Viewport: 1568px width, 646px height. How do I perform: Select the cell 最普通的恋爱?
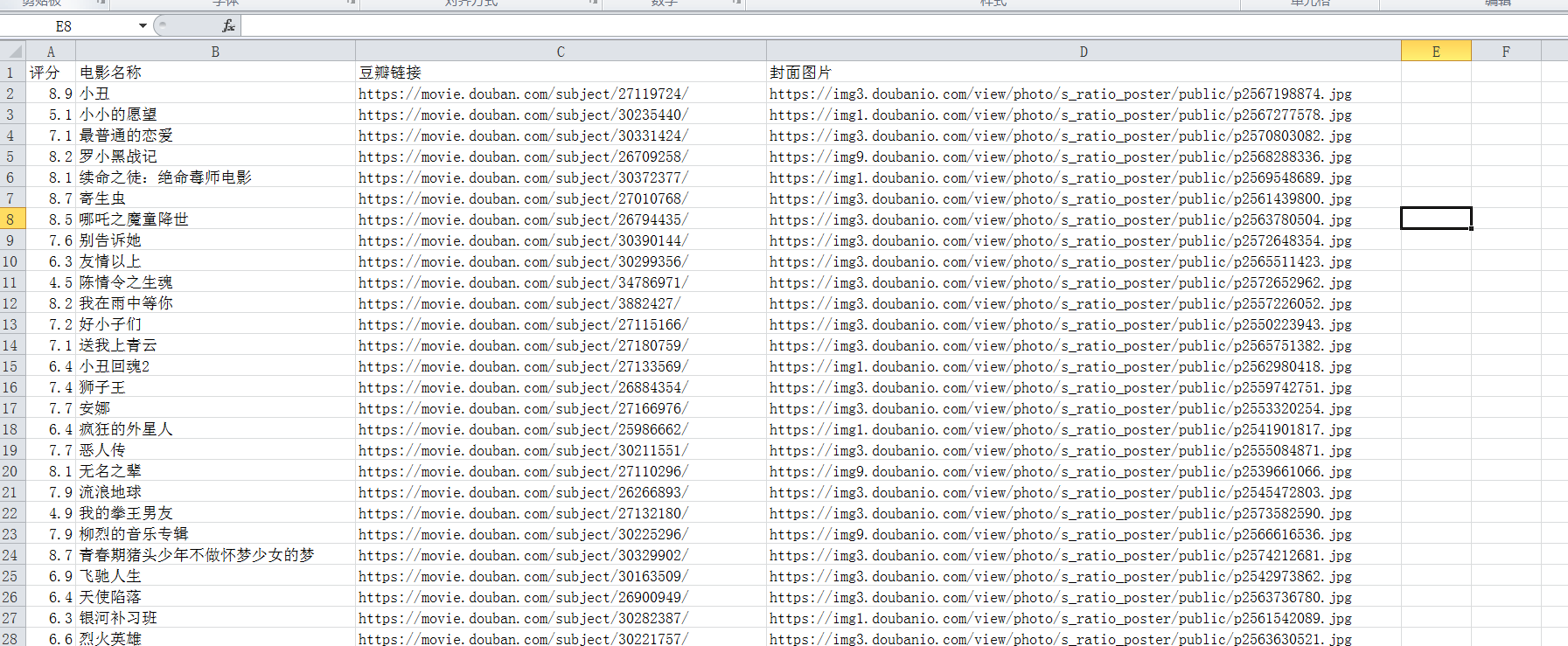coord(215,135)
